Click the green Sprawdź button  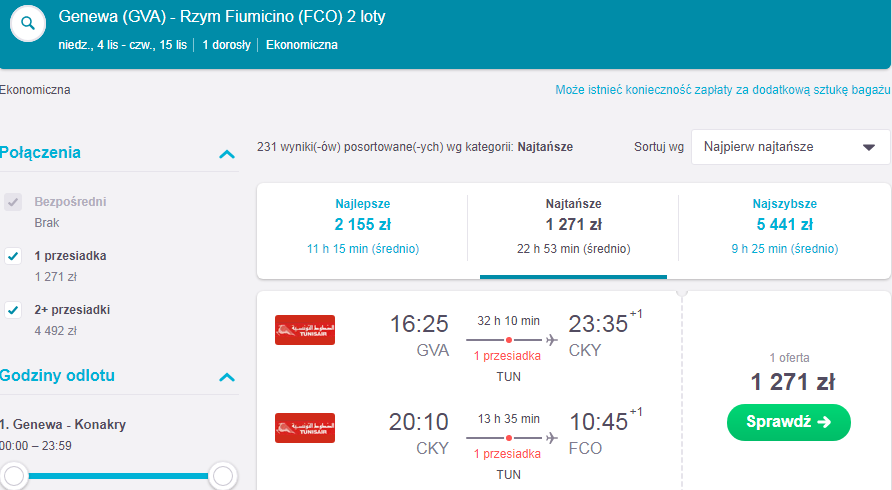click(788, 422)
